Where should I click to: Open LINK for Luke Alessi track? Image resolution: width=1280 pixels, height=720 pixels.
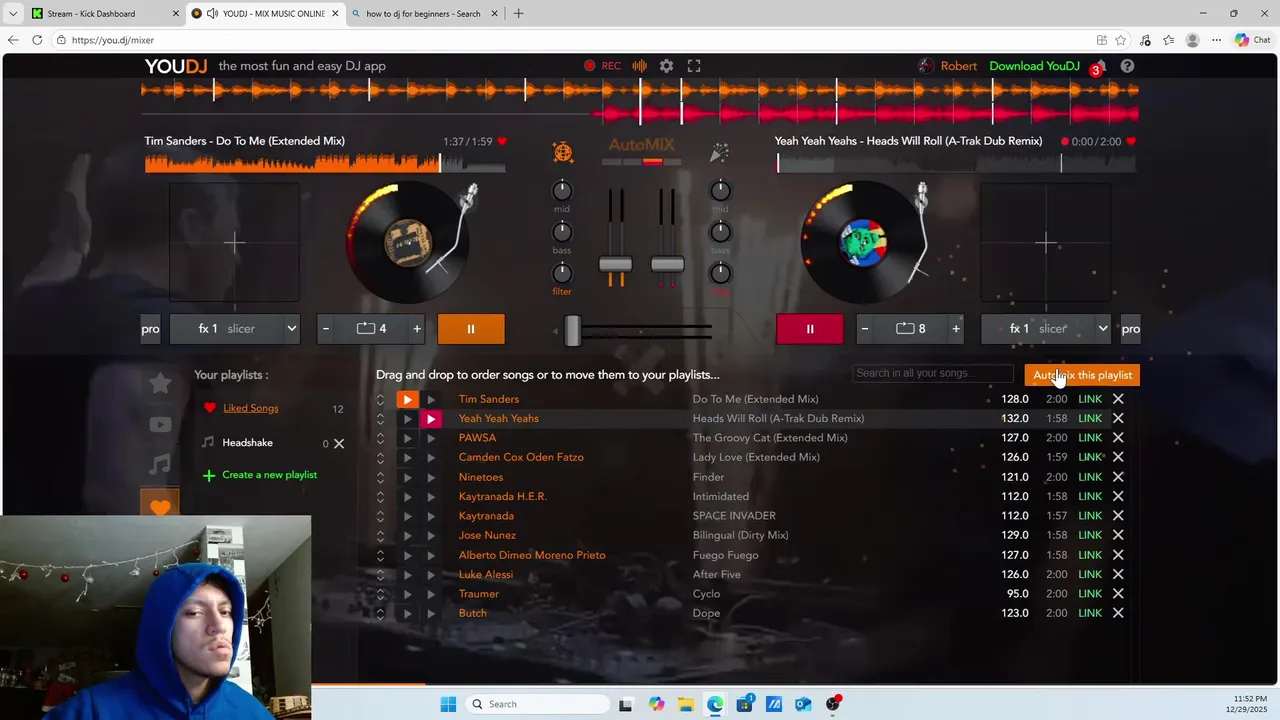click(1090, 575)
